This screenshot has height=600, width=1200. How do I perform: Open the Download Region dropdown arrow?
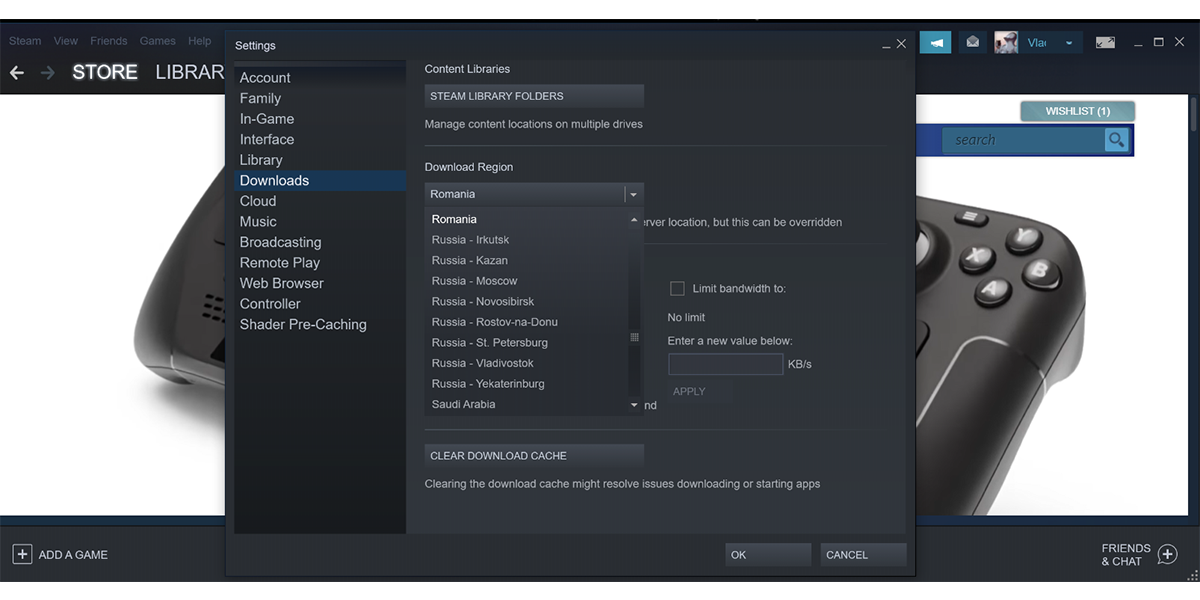[634, 193]
